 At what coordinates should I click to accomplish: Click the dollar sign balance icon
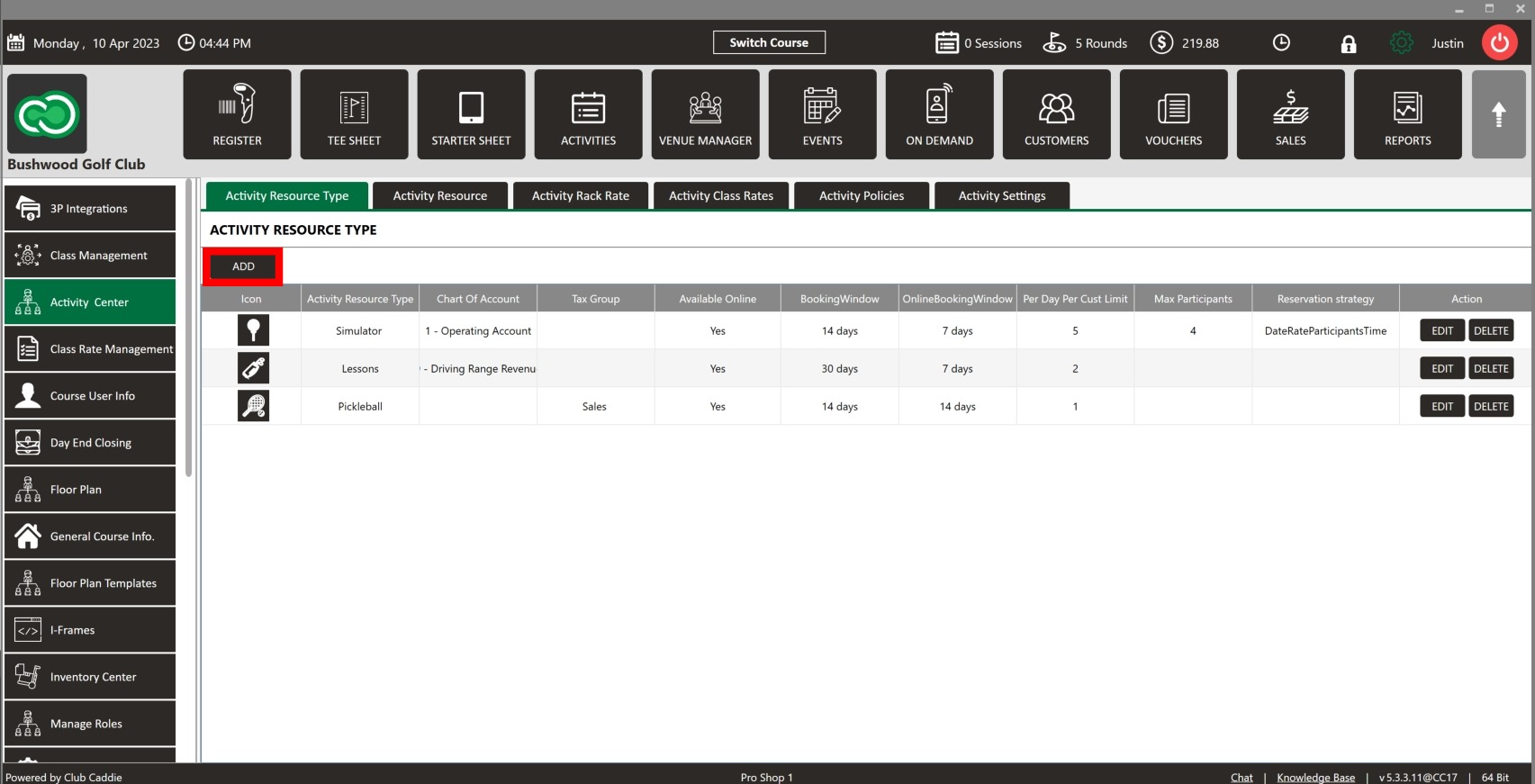coord(1161,42)
